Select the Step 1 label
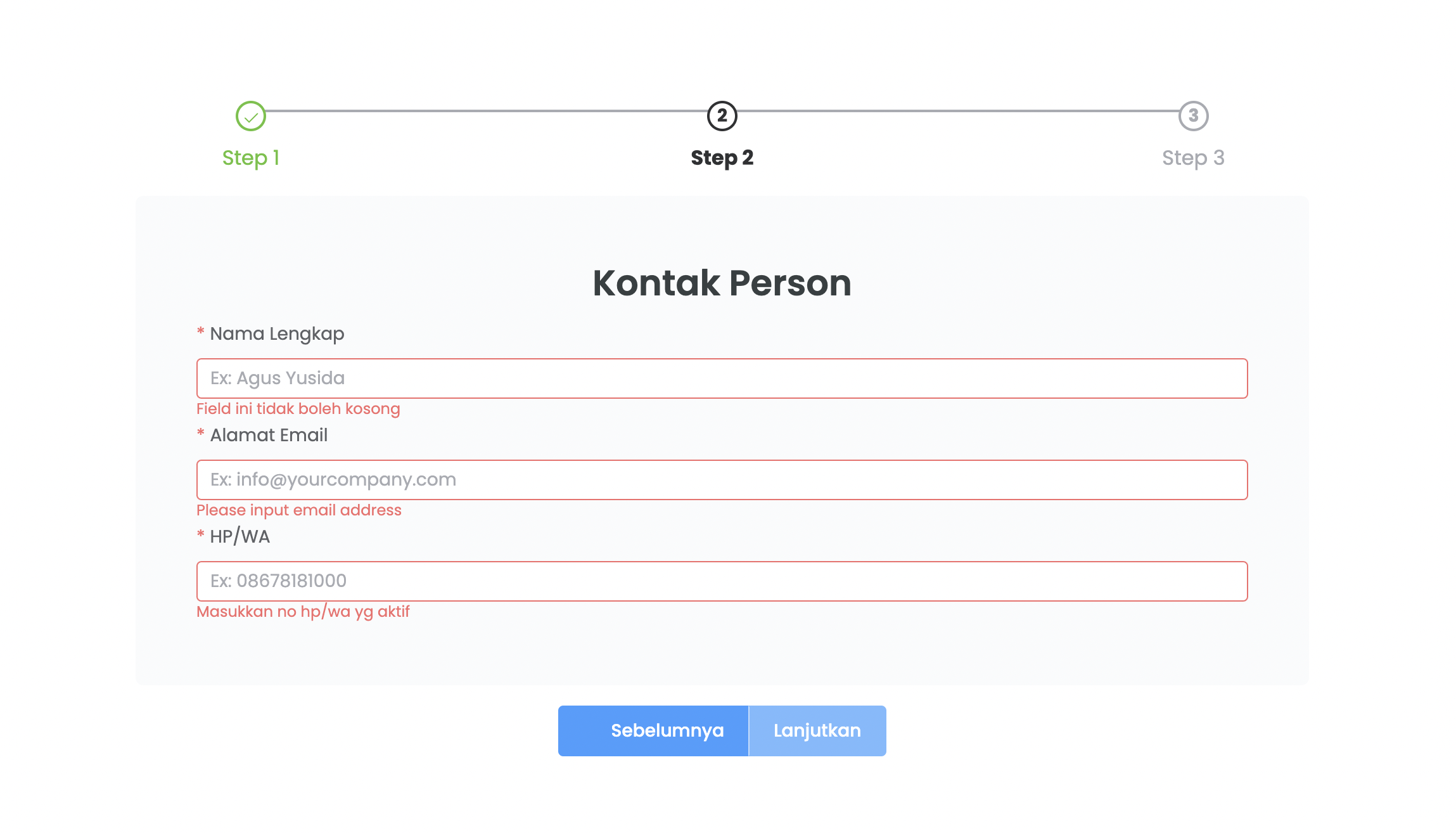Viewport: 1456px width, 833px height. (x=251, y=158)
